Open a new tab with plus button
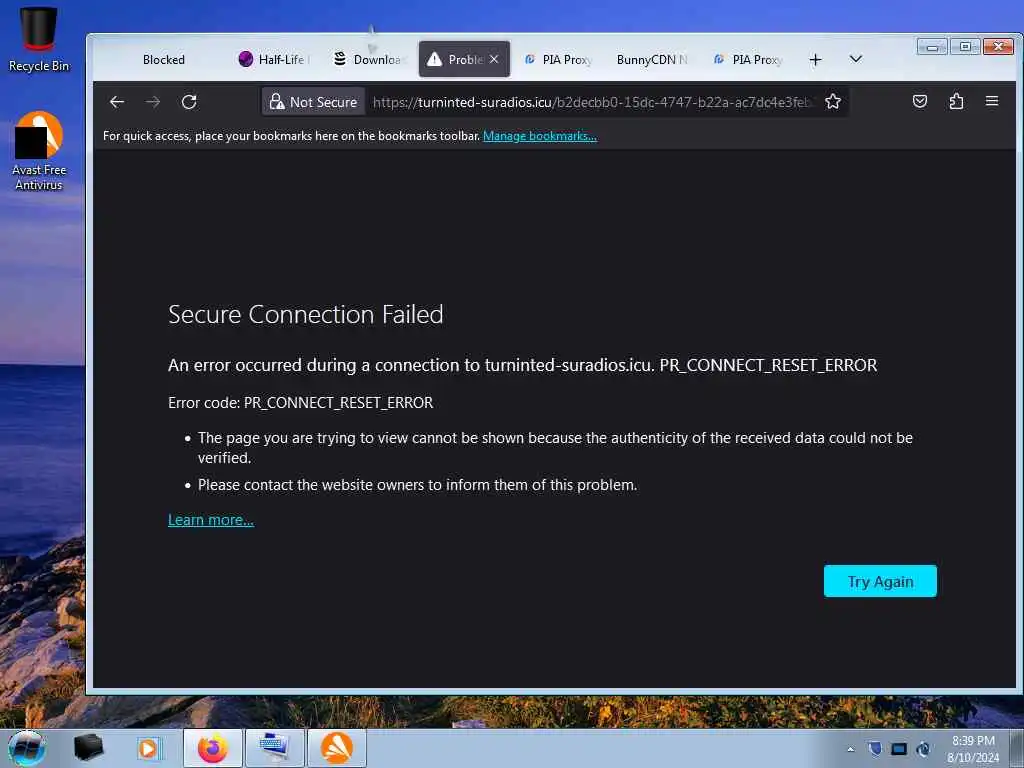 pyautogui.click(x=815, y=60)
